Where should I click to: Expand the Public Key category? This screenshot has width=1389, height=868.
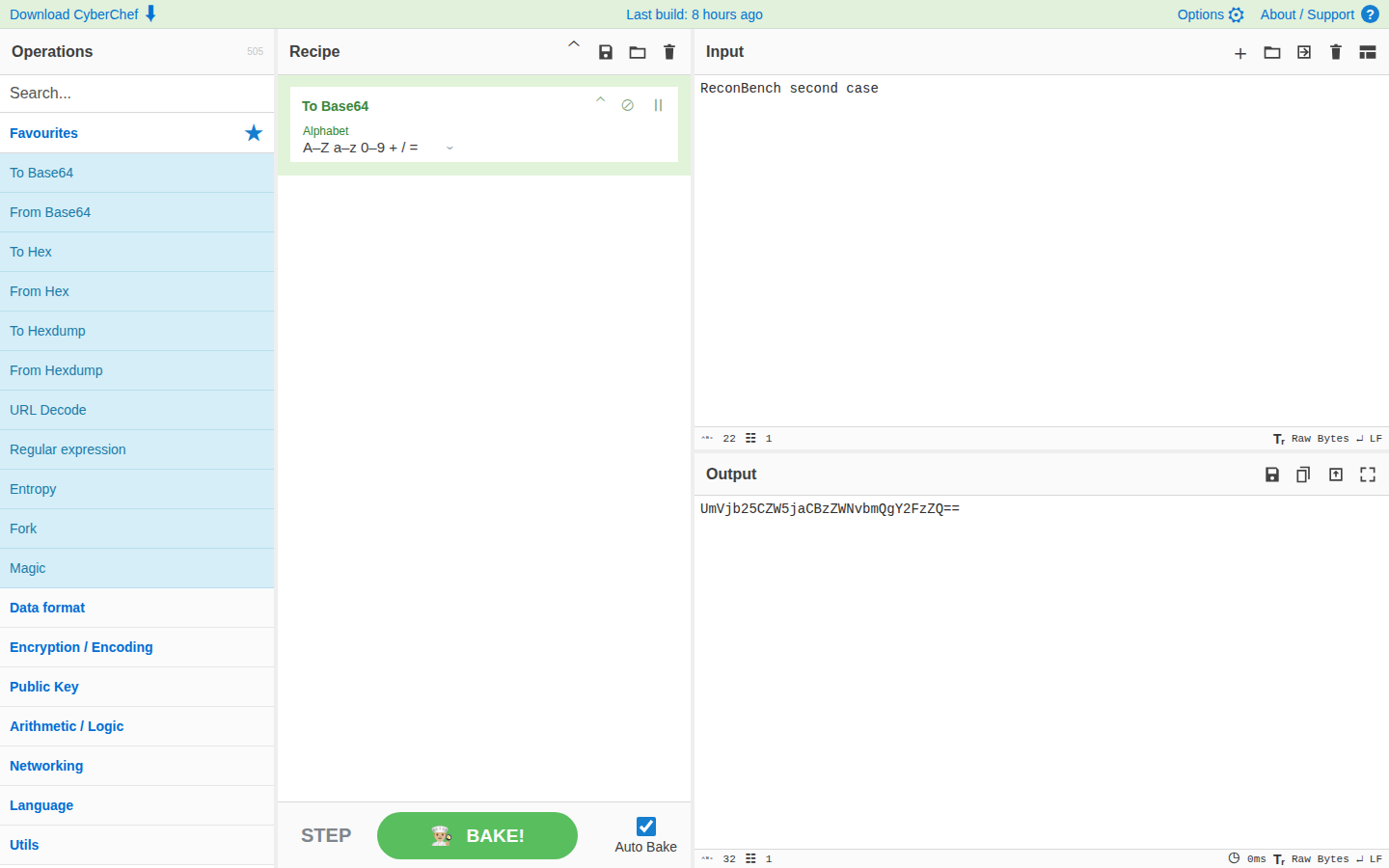[x=137, y=687]
